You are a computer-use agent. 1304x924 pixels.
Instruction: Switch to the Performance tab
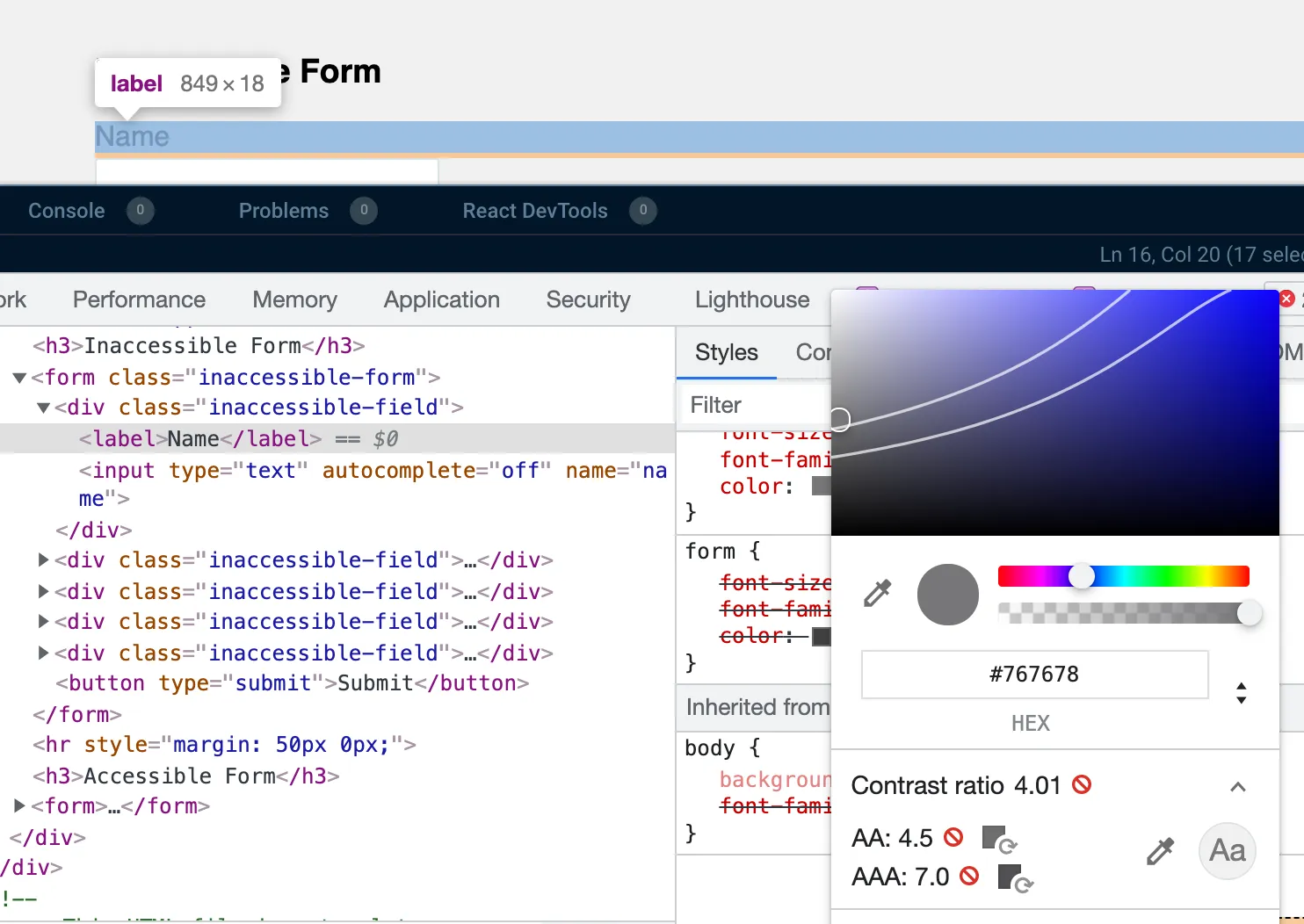[139, 300]
